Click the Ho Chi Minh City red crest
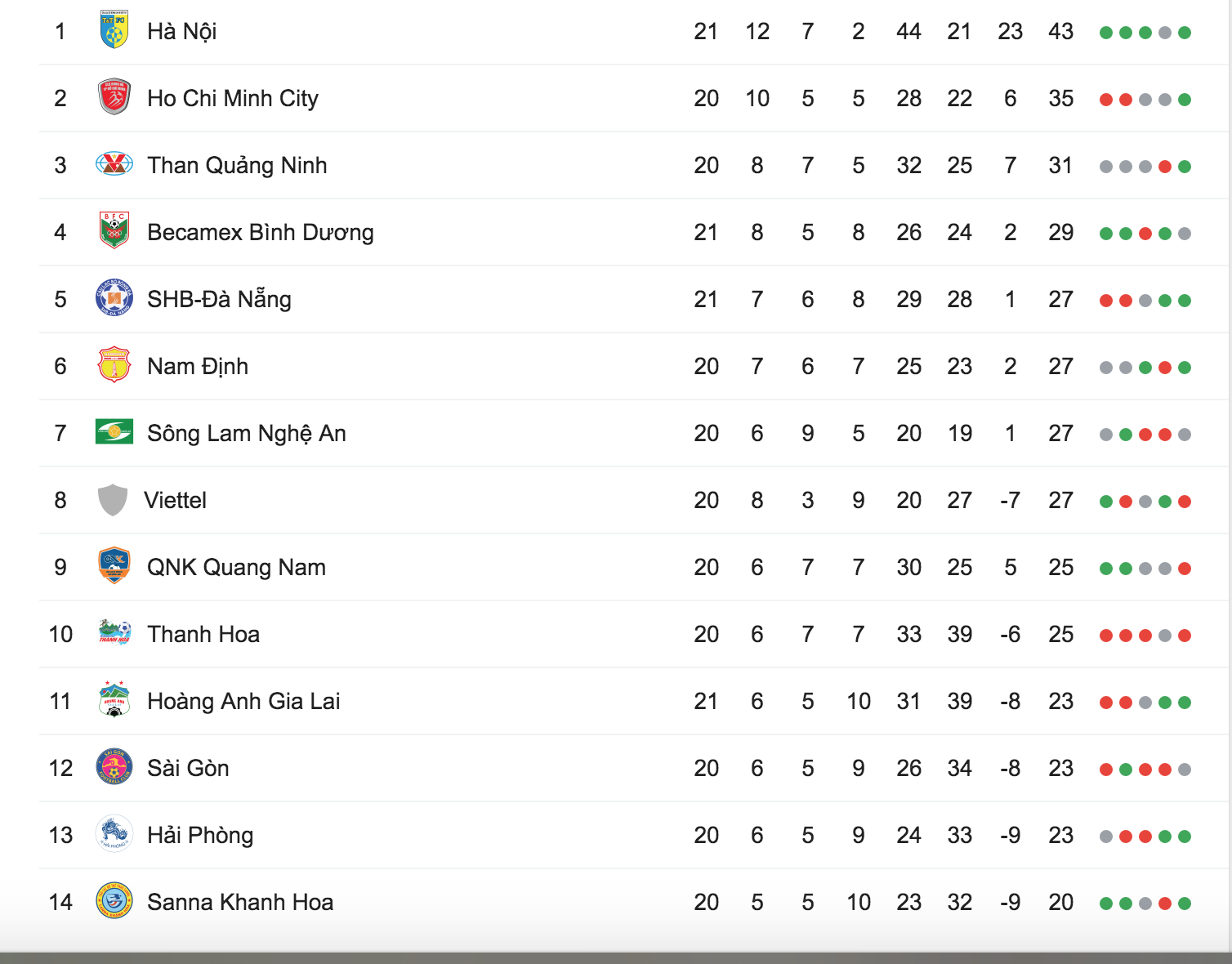Image resolution: width=1232 pixels, height=964 pixels. 114,97
